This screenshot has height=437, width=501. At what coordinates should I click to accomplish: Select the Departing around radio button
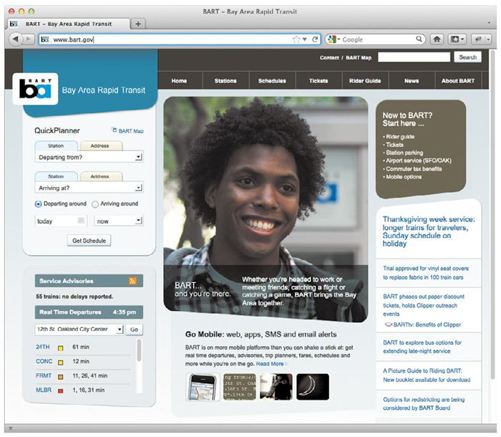tap(38, 204)
